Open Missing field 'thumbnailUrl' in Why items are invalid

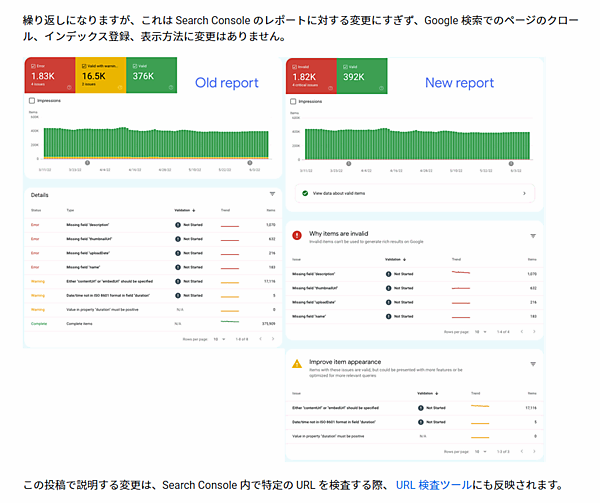[x=414, y=288]
